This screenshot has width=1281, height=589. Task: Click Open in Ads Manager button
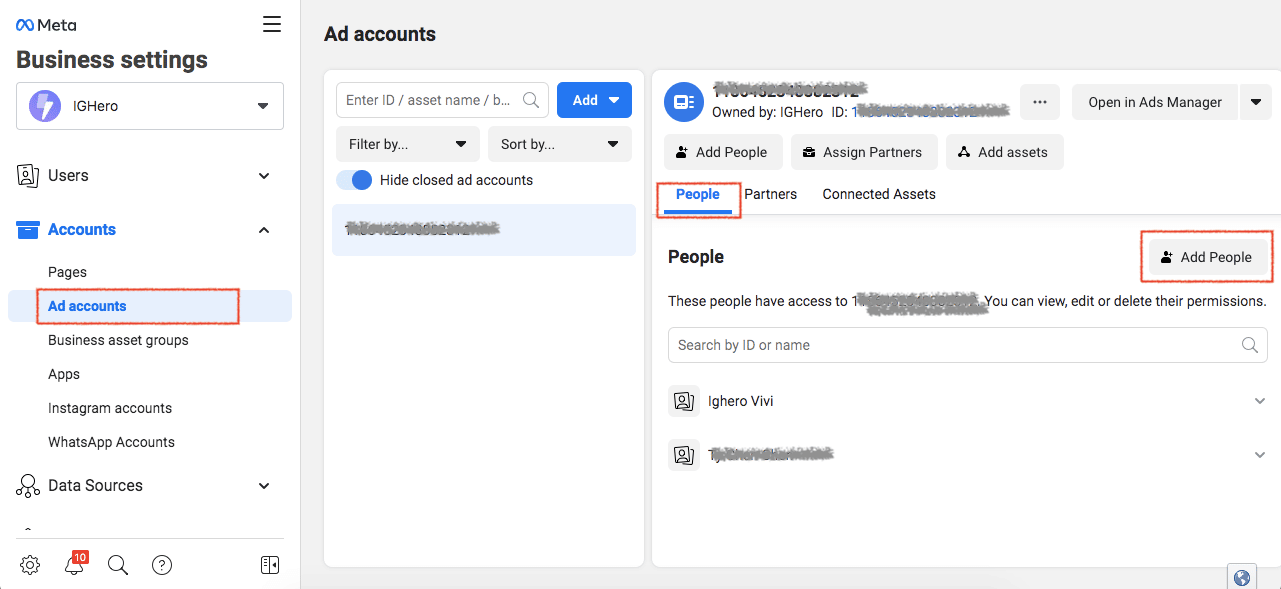pos(1155,102)
